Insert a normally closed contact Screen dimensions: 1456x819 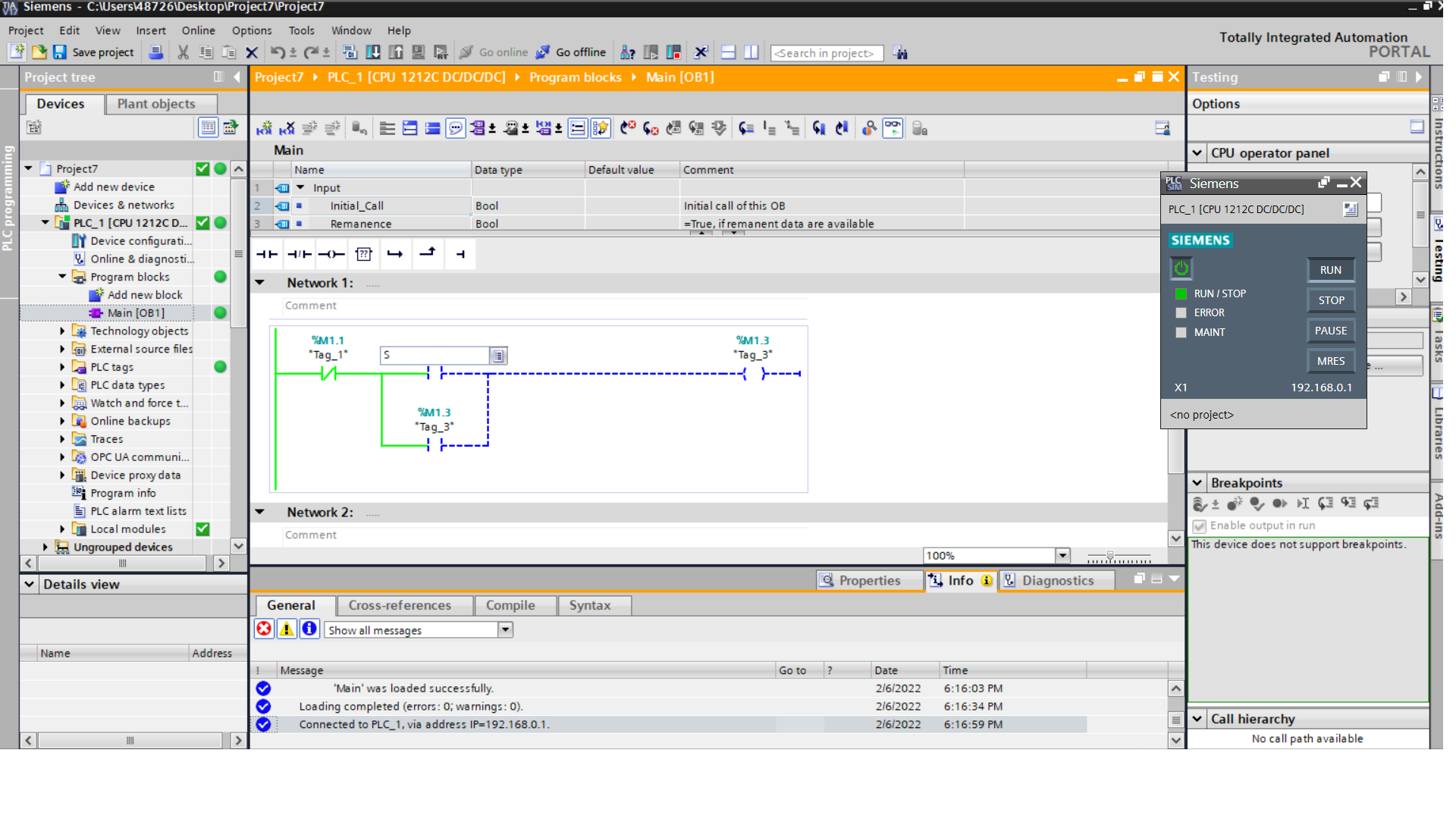click(300, 254)
